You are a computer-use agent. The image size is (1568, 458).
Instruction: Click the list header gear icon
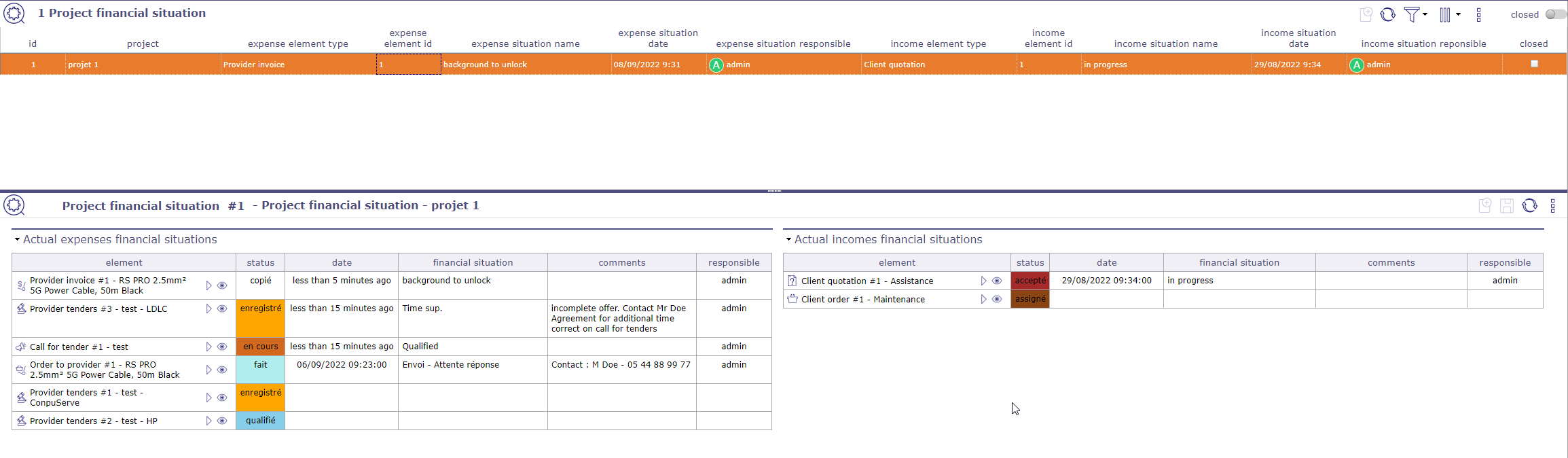coord(14,13)
